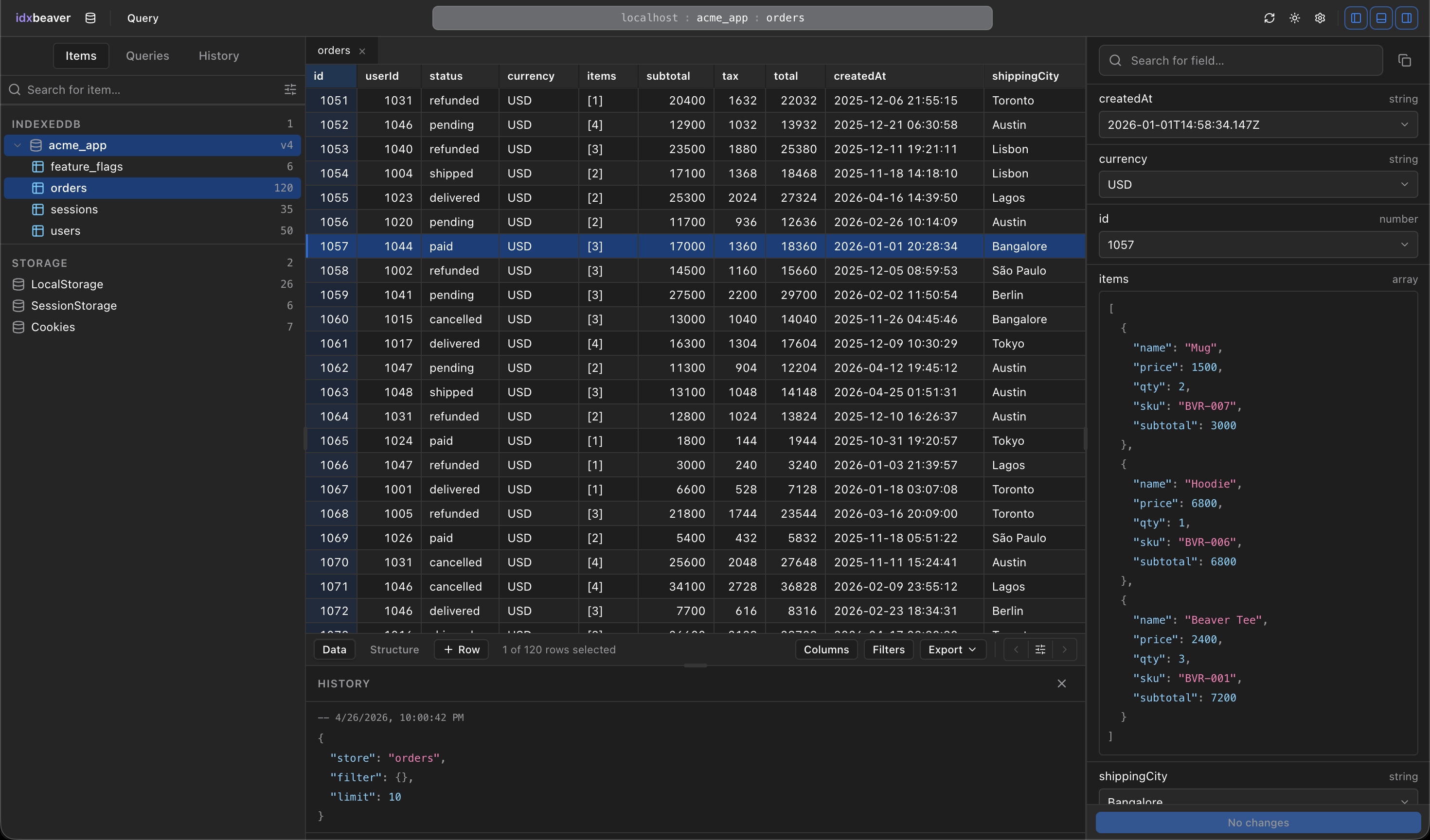1430x840 pixels.
Task: Click the items cell of row 1061
Action: [x=608, y=344]
